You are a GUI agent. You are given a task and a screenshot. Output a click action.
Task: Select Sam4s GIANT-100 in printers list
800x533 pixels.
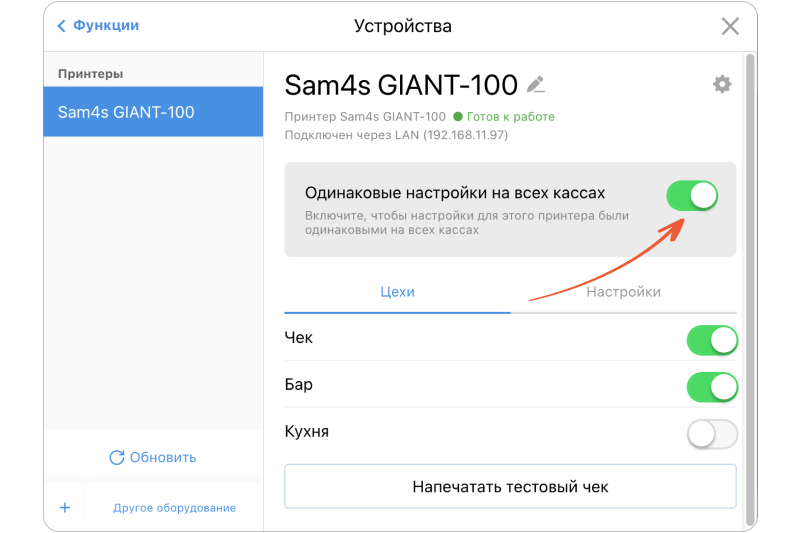coord(153,112)
